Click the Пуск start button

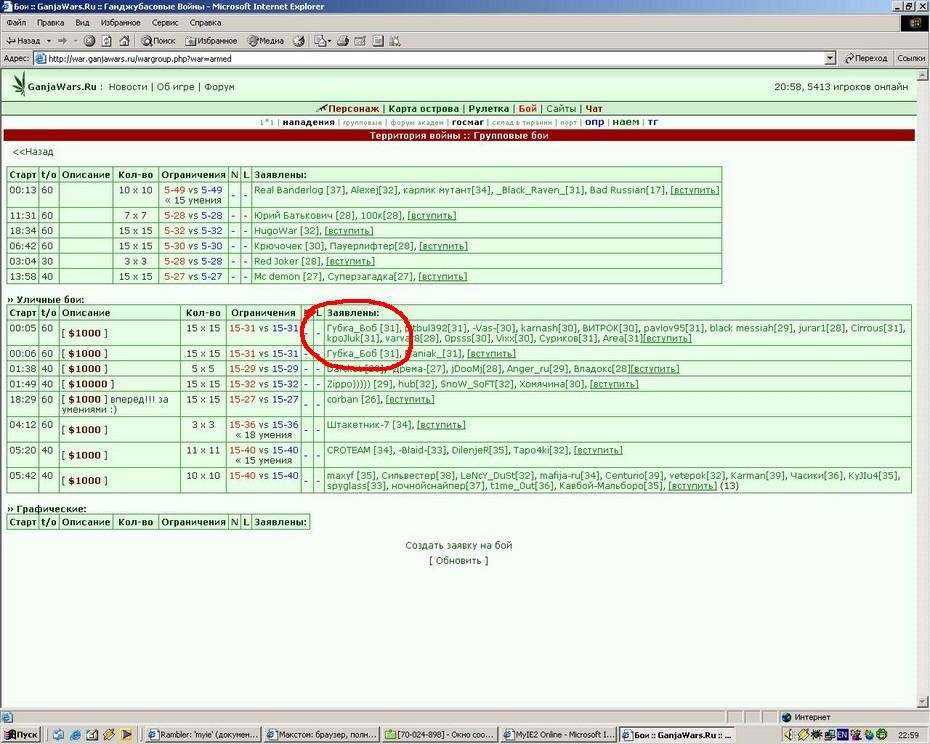click(x=21, y=735)
